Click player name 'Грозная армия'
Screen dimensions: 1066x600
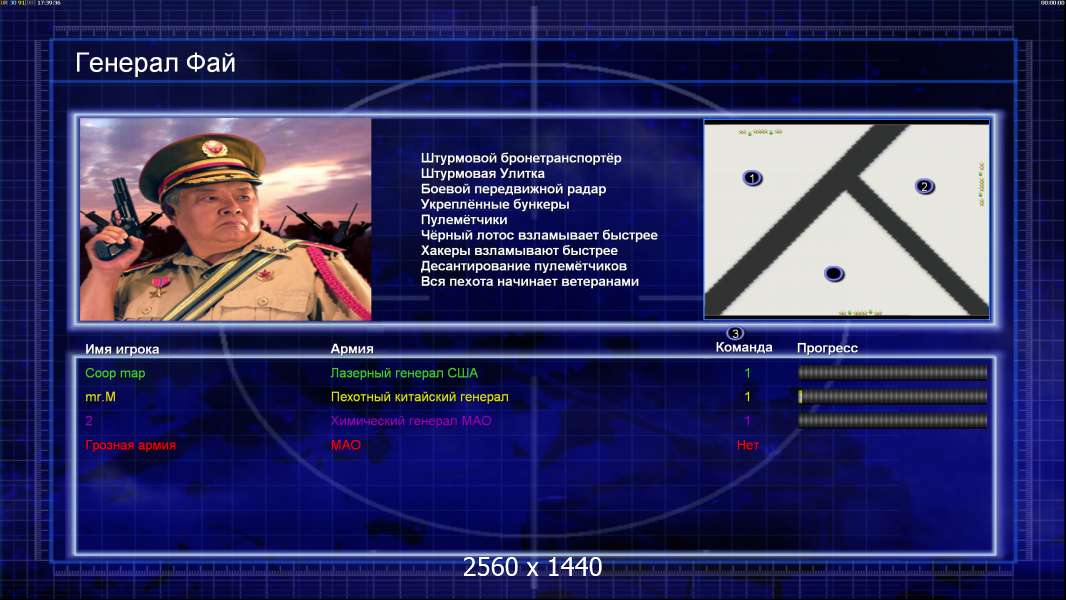tap(131, 445)
